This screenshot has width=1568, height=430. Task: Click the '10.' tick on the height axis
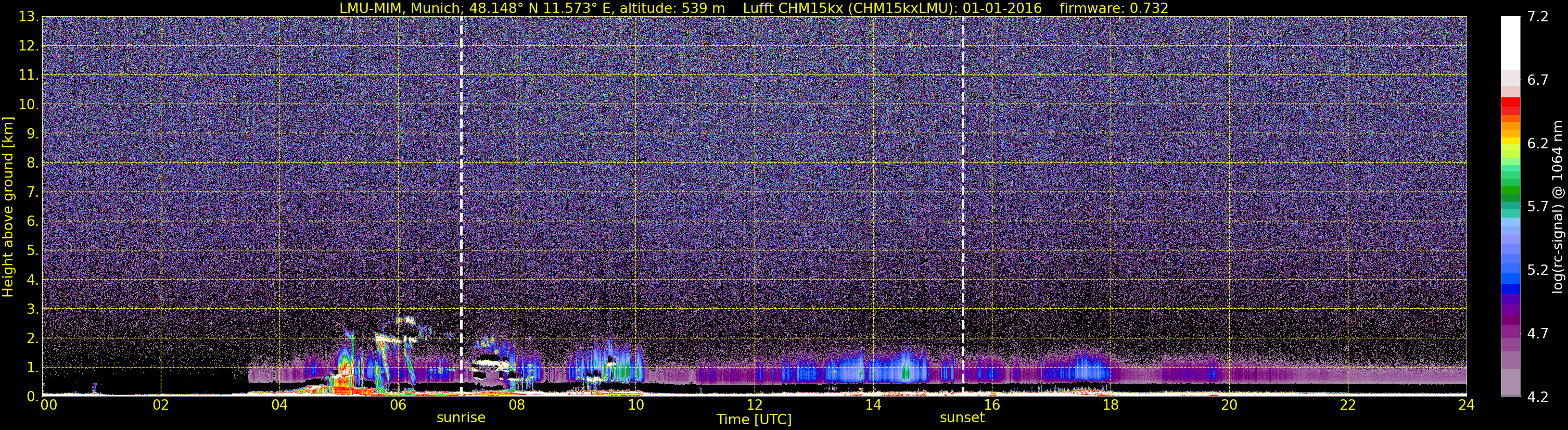(x=29, y=104)
